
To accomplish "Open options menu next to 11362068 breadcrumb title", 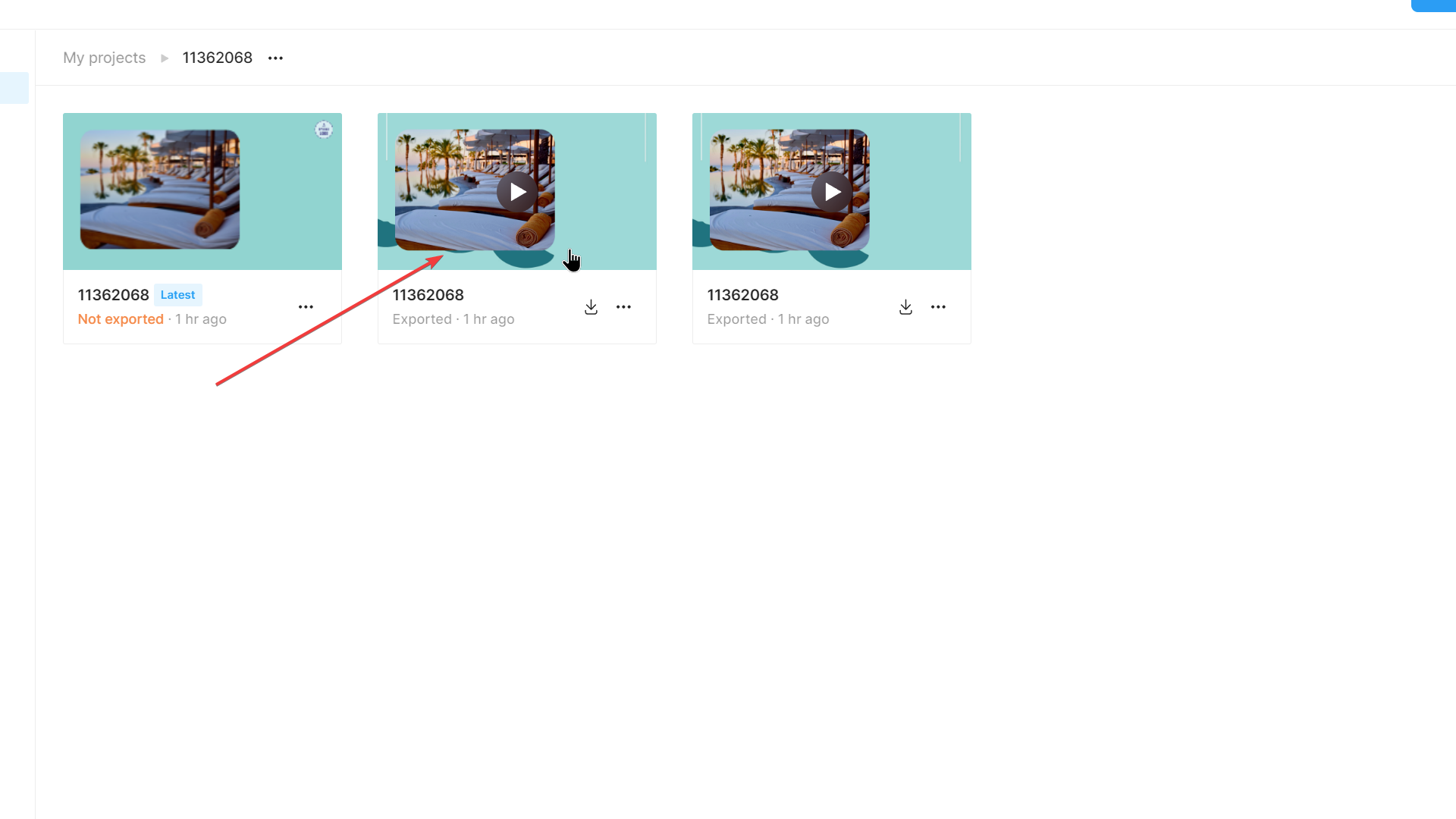I will point(275,58).
